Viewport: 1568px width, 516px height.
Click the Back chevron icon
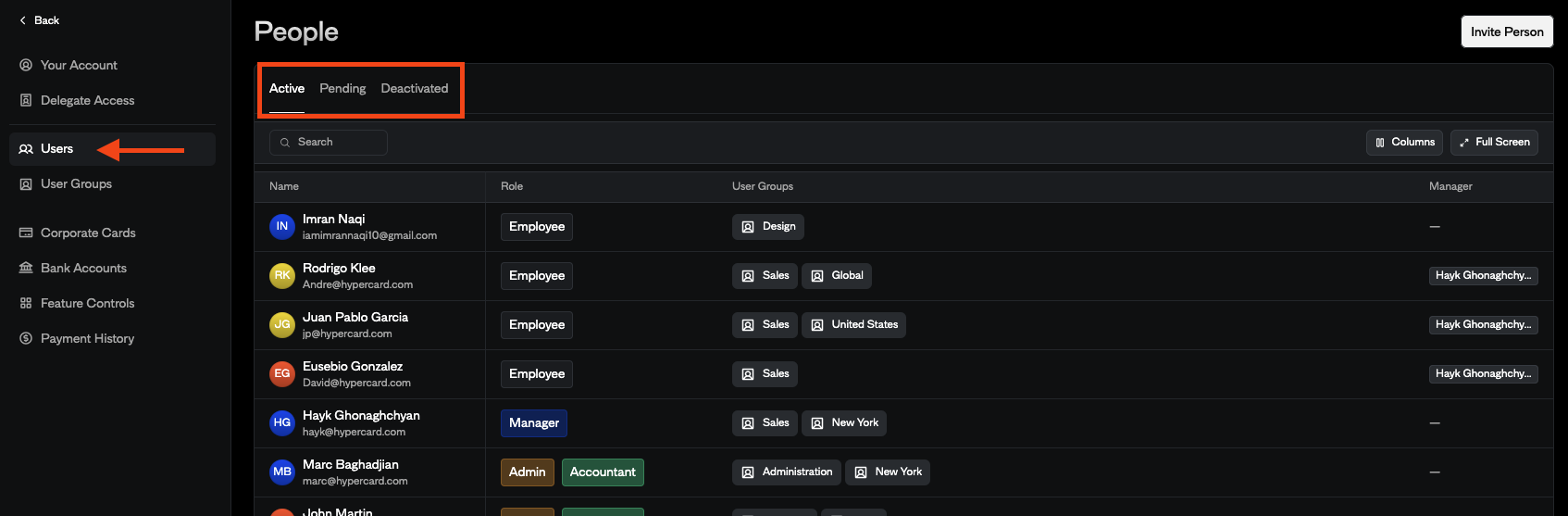click(23, 20)
